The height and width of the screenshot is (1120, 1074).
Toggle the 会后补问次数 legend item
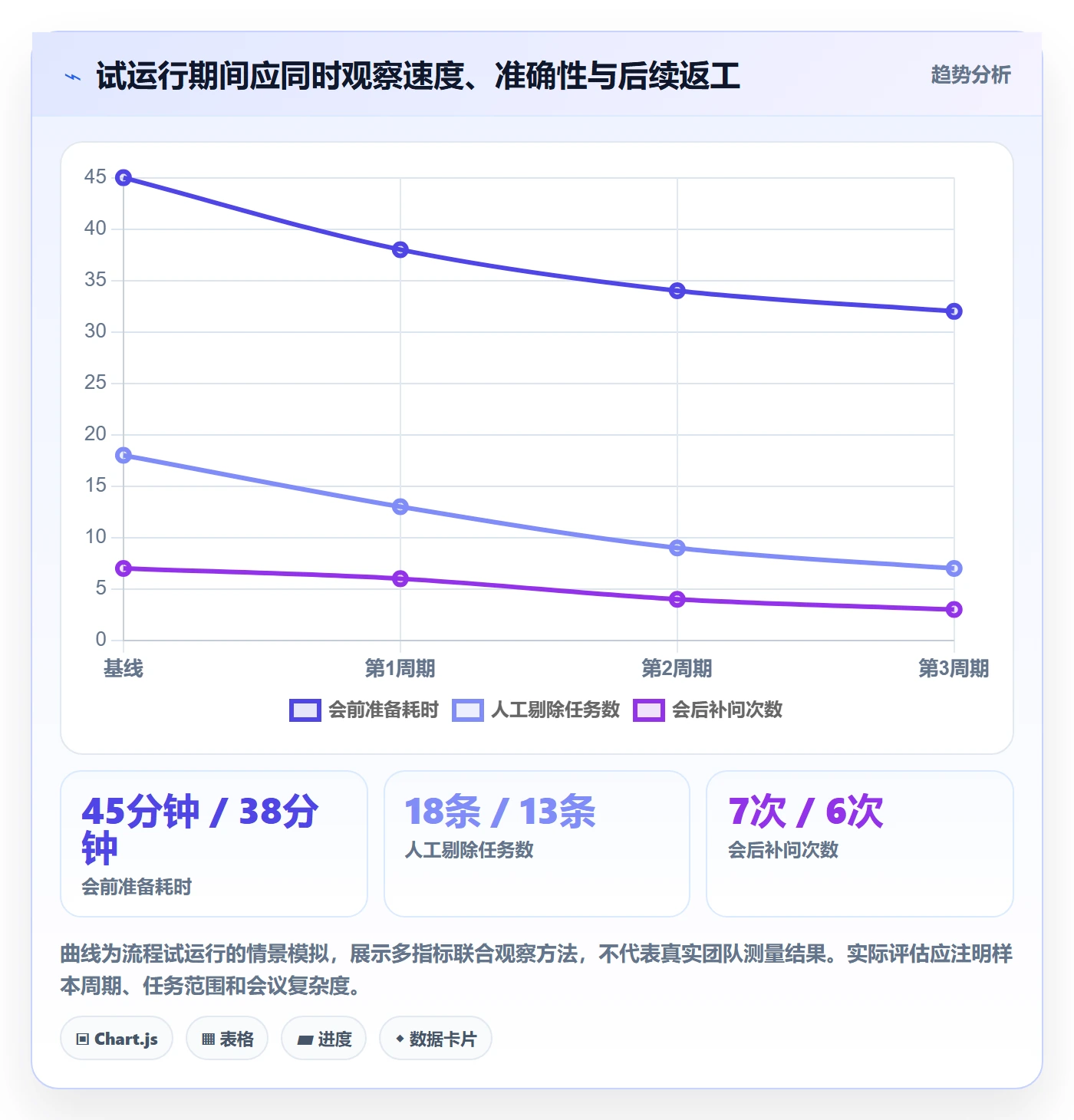pos(708,710)
